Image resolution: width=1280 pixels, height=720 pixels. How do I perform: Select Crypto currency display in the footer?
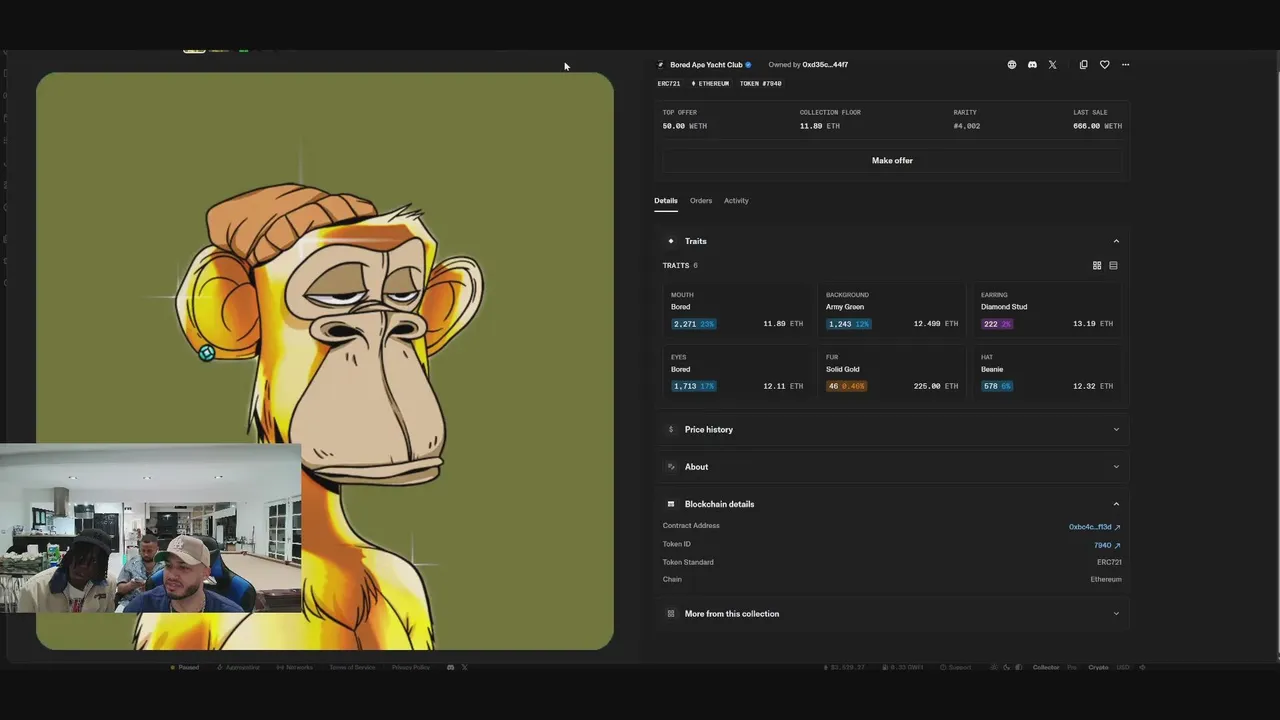1098,667
